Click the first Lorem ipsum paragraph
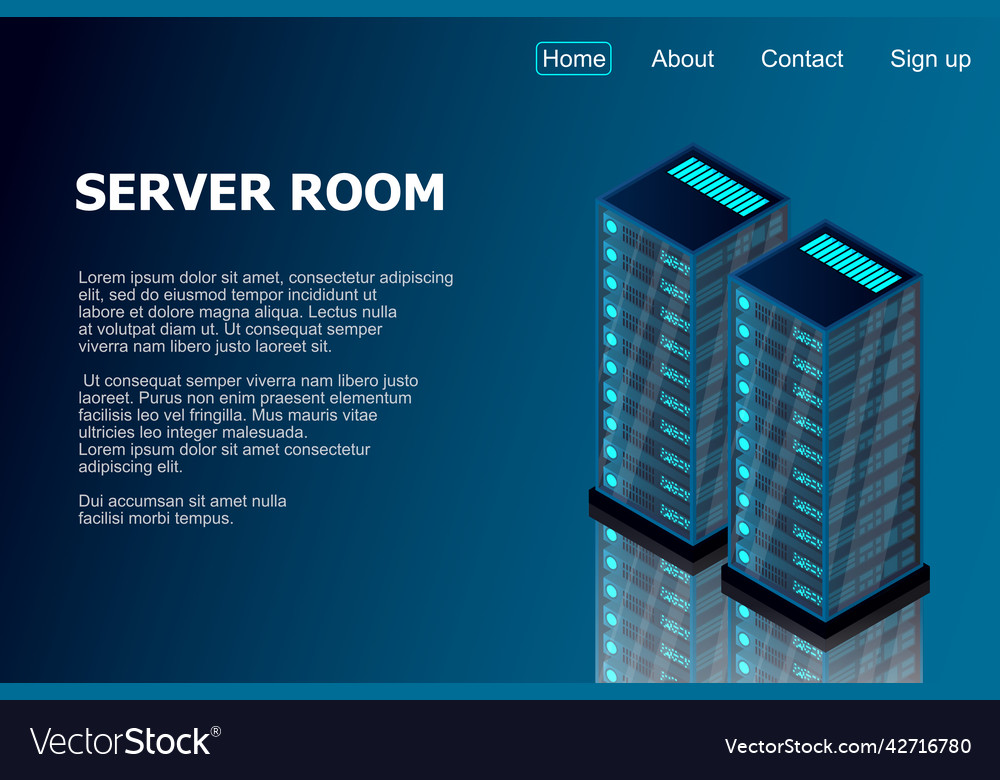 tap(265, 312)
